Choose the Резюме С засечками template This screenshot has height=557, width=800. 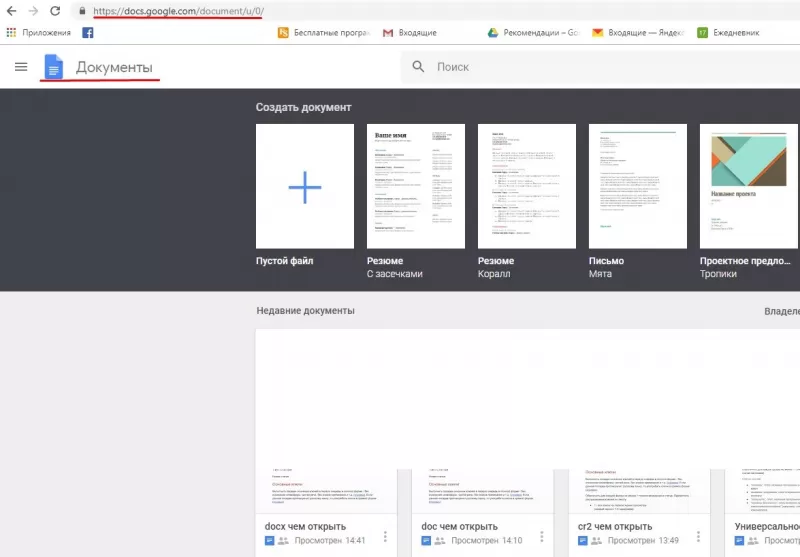click(416, 187)
